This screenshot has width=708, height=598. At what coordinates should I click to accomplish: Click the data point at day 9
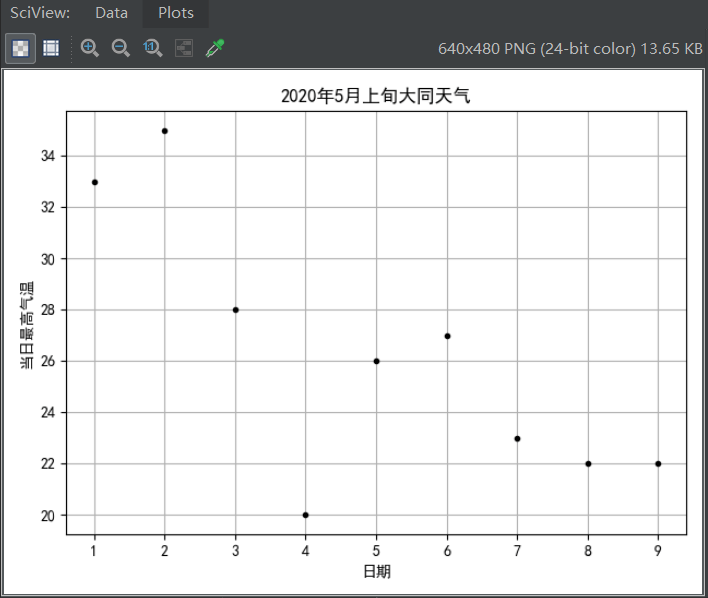658,464
